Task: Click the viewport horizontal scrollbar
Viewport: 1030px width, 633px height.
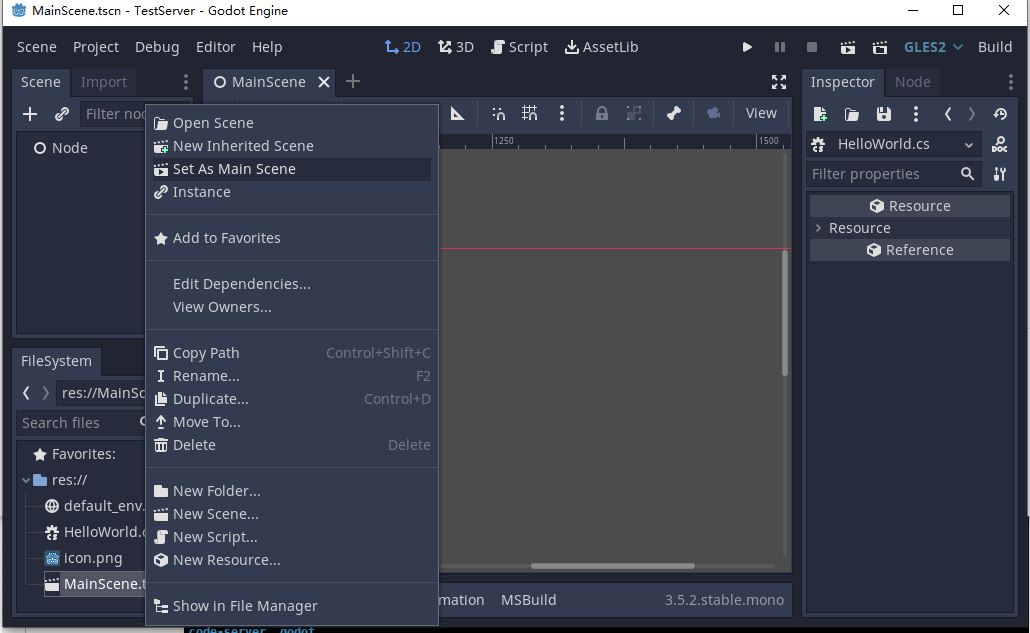Action: (x=612, y=566)
